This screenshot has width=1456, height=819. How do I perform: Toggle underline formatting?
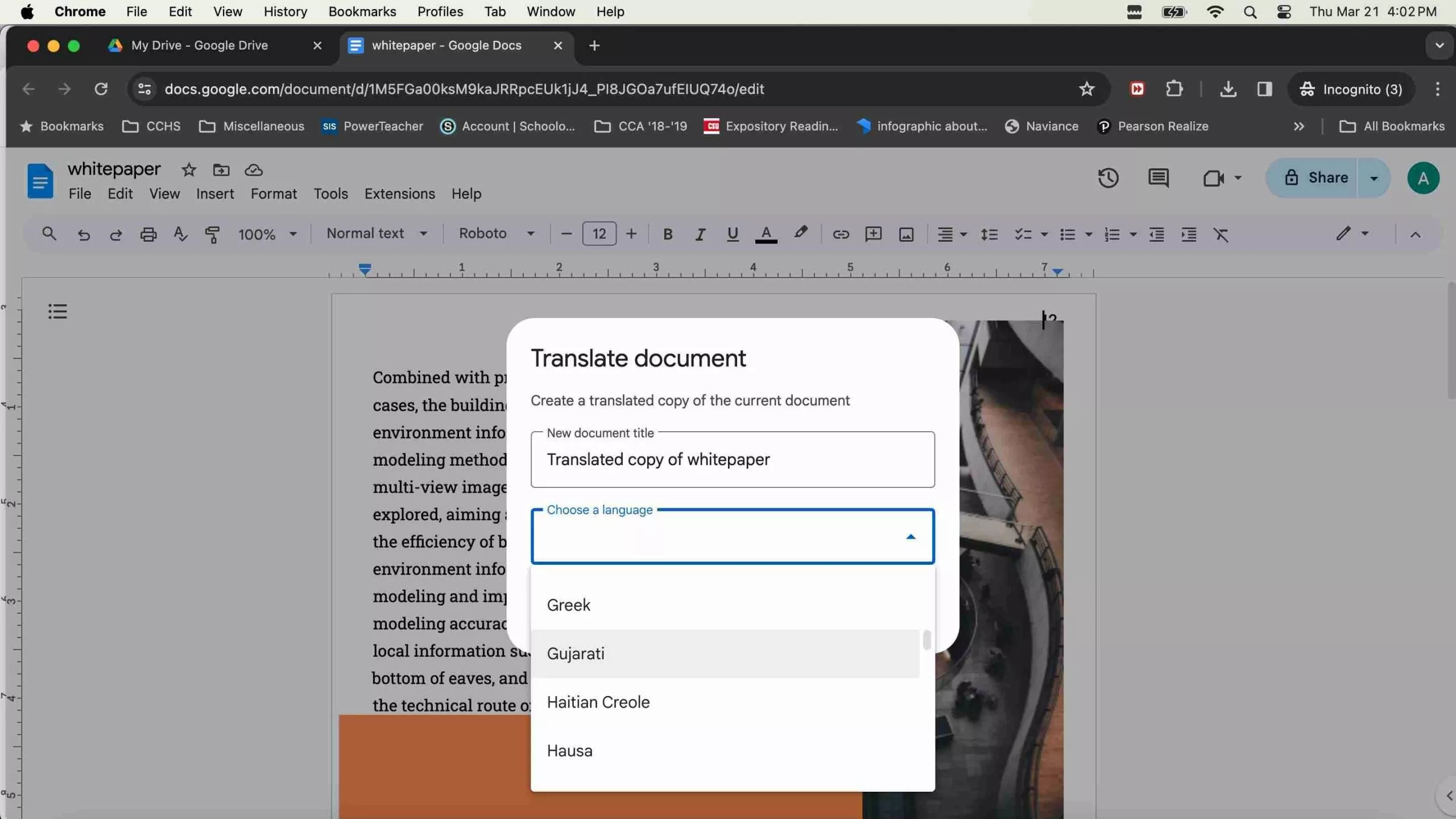[x=731, y=234]
